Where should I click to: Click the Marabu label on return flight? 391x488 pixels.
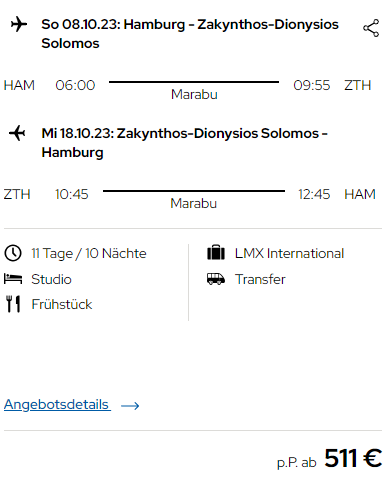(194, 203)
